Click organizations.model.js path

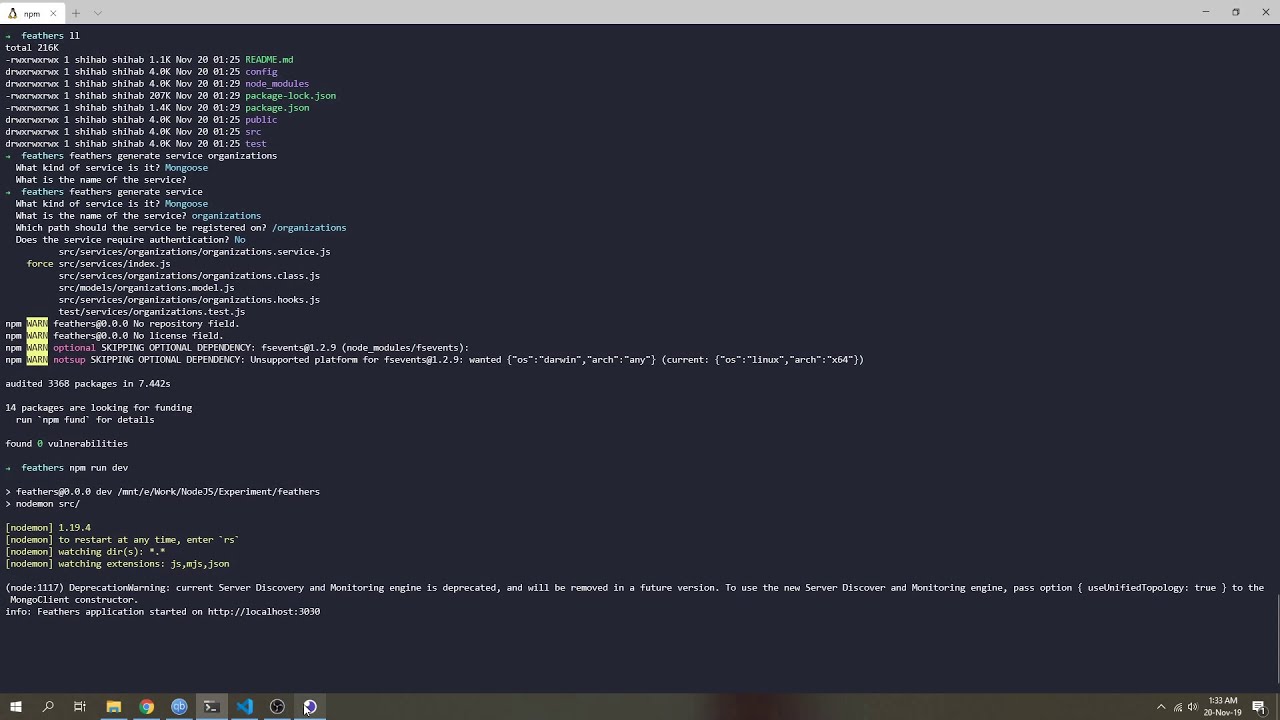click(x=146, y=288)
